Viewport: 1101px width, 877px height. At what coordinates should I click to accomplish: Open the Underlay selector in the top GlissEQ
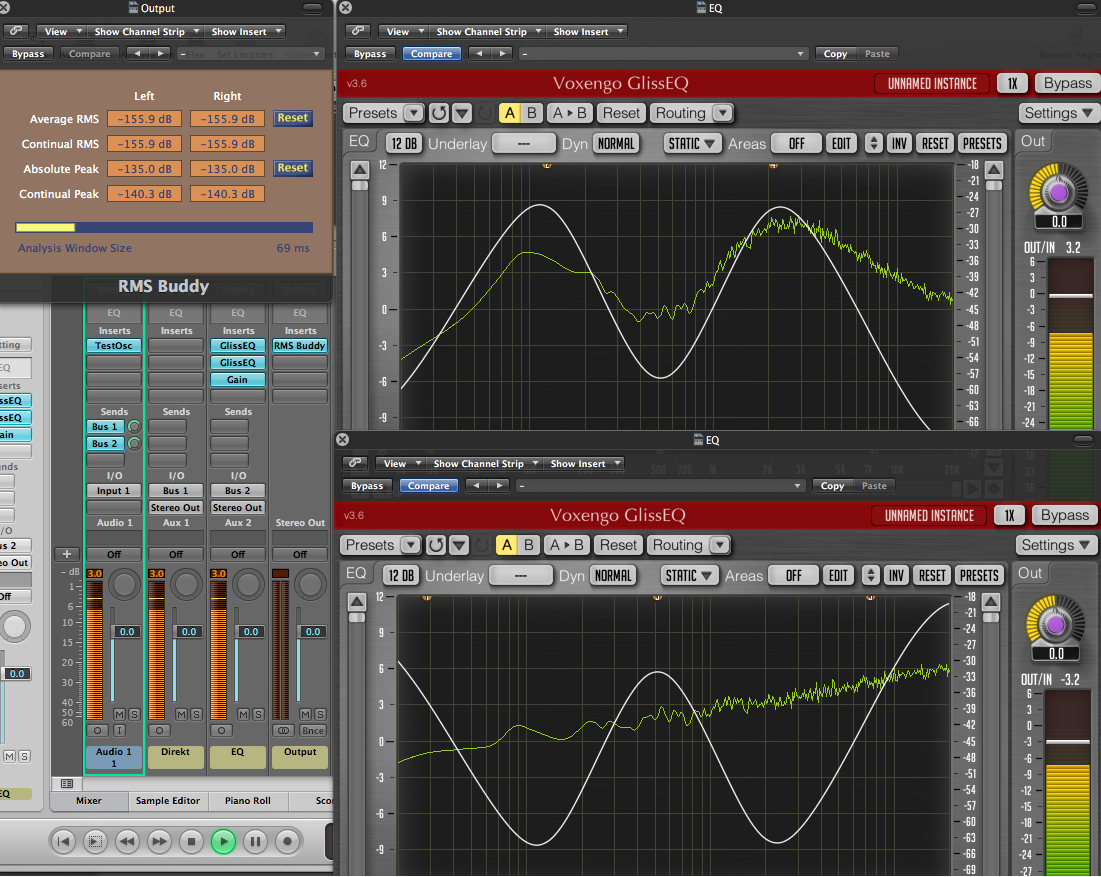pyautogui.click(x=524, y=143)
